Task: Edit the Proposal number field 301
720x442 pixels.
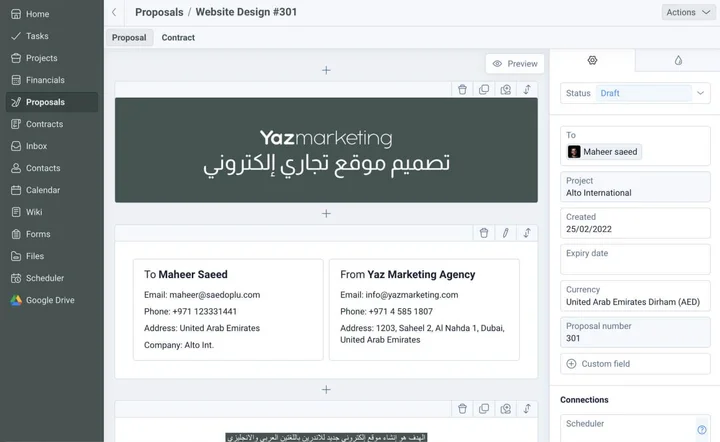Action: 635,332
